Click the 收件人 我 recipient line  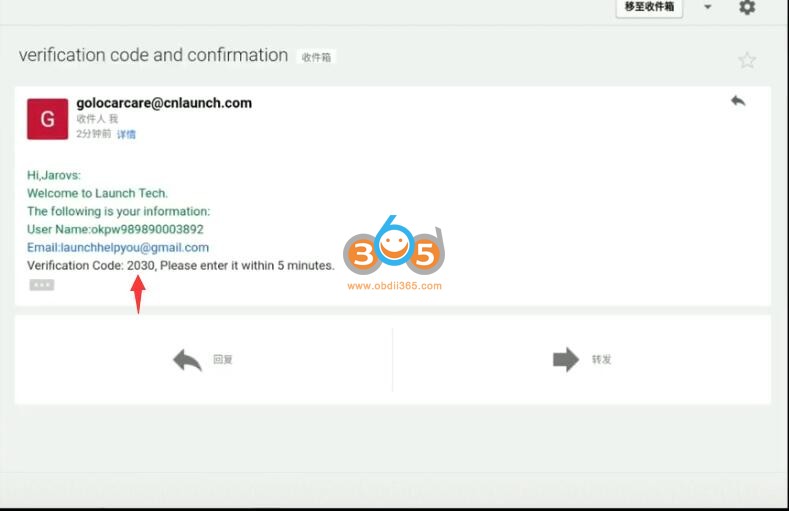(97, 119)
